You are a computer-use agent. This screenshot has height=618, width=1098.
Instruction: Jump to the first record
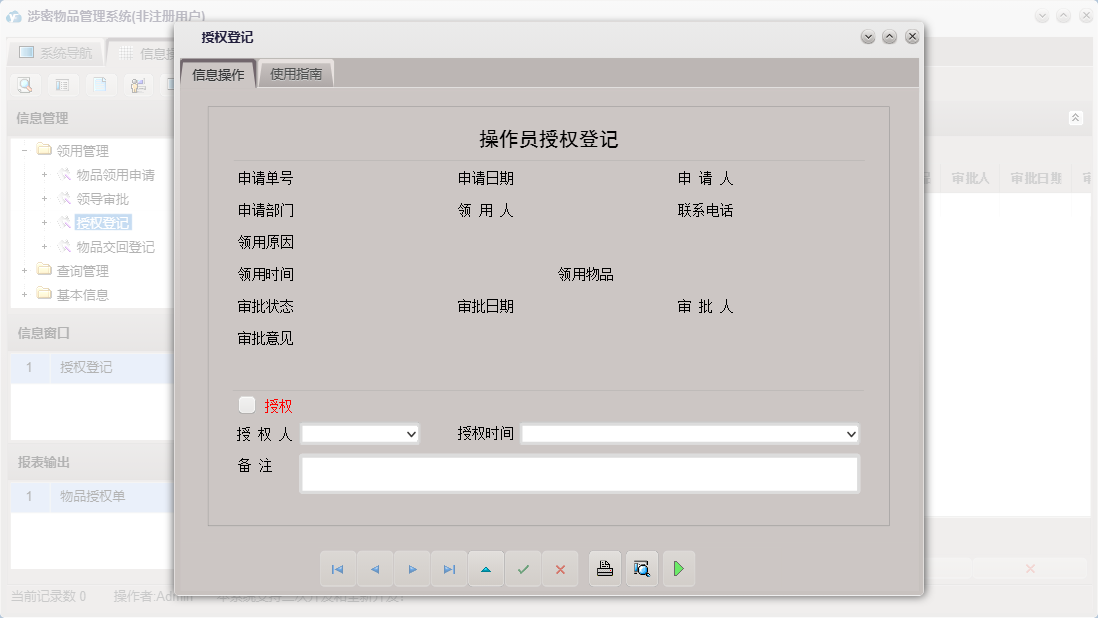coord(338,568)
